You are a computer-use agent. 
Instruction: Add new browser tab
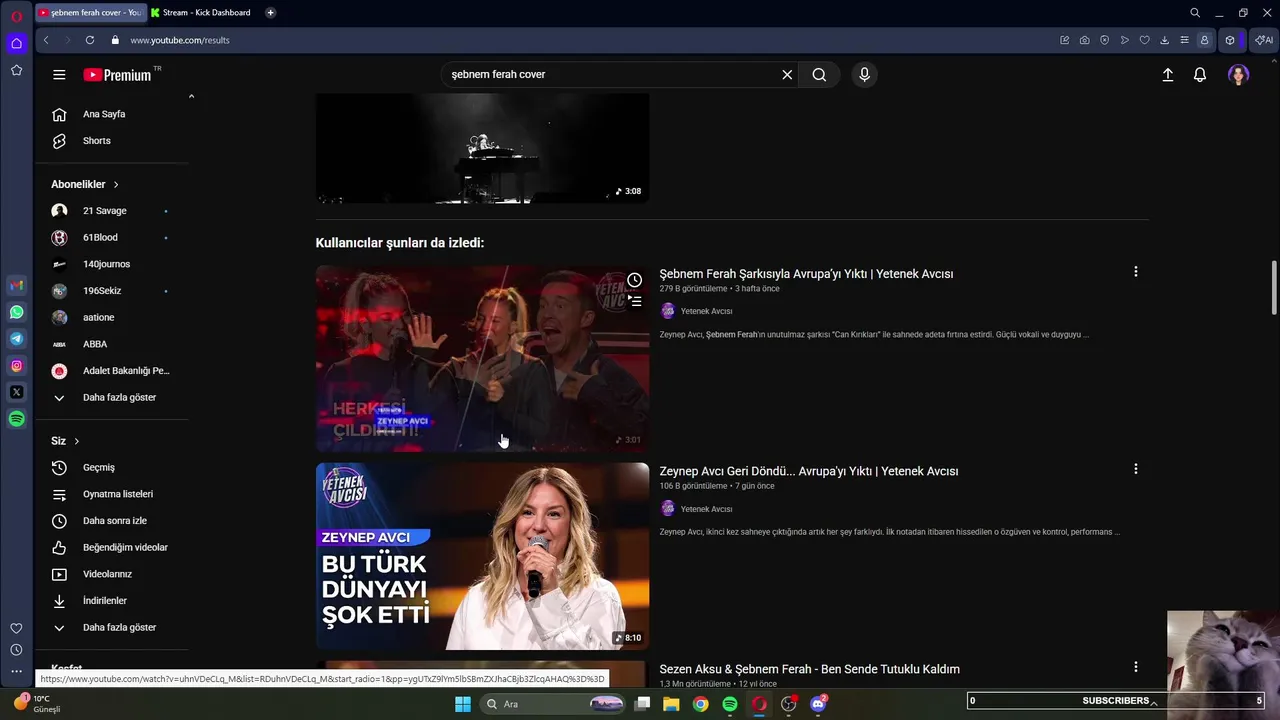pyautogui.click(x=270, y=13)
